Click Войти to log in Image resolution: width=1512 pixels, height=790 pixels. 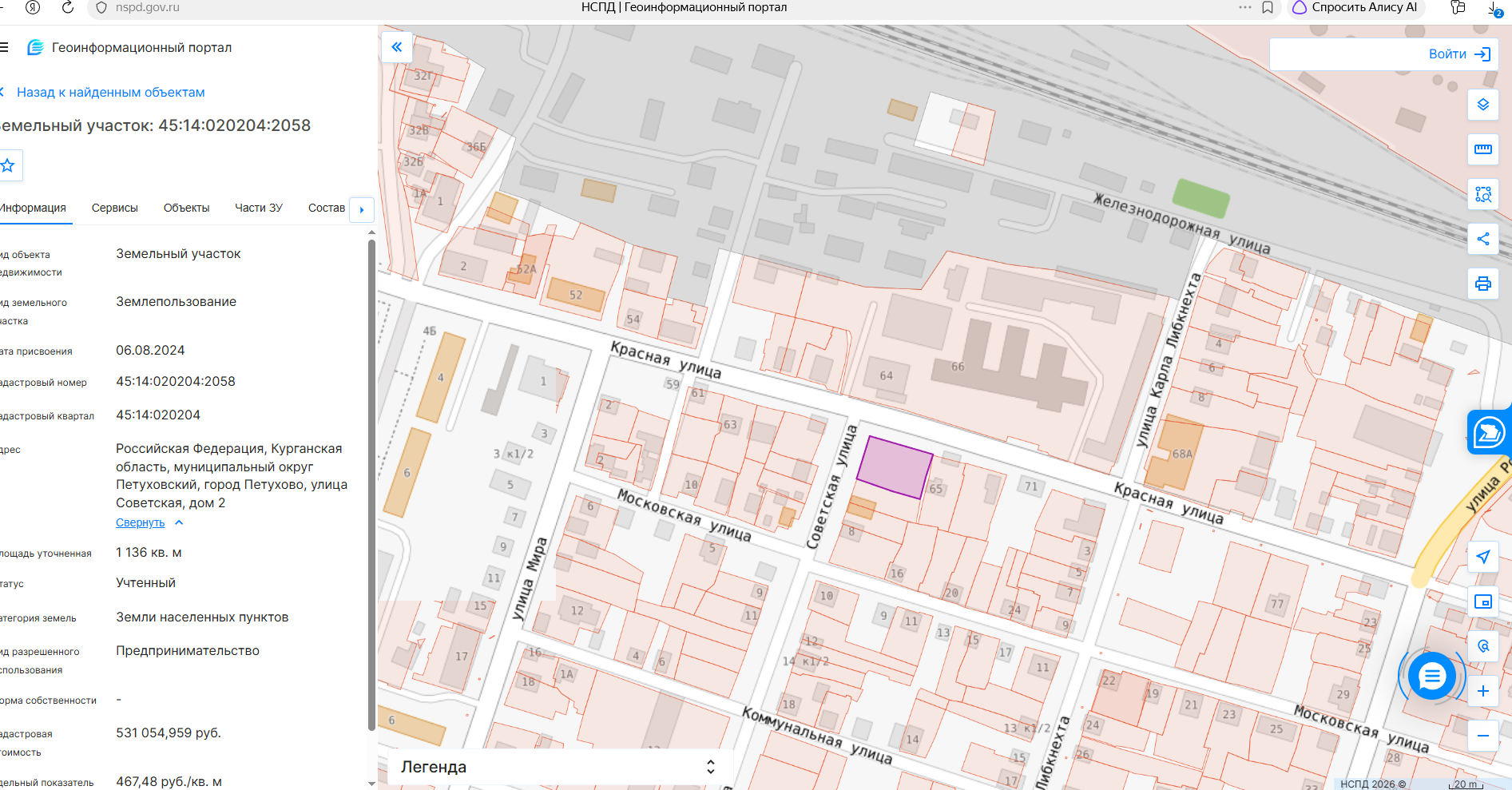[x=1459, y=54]
